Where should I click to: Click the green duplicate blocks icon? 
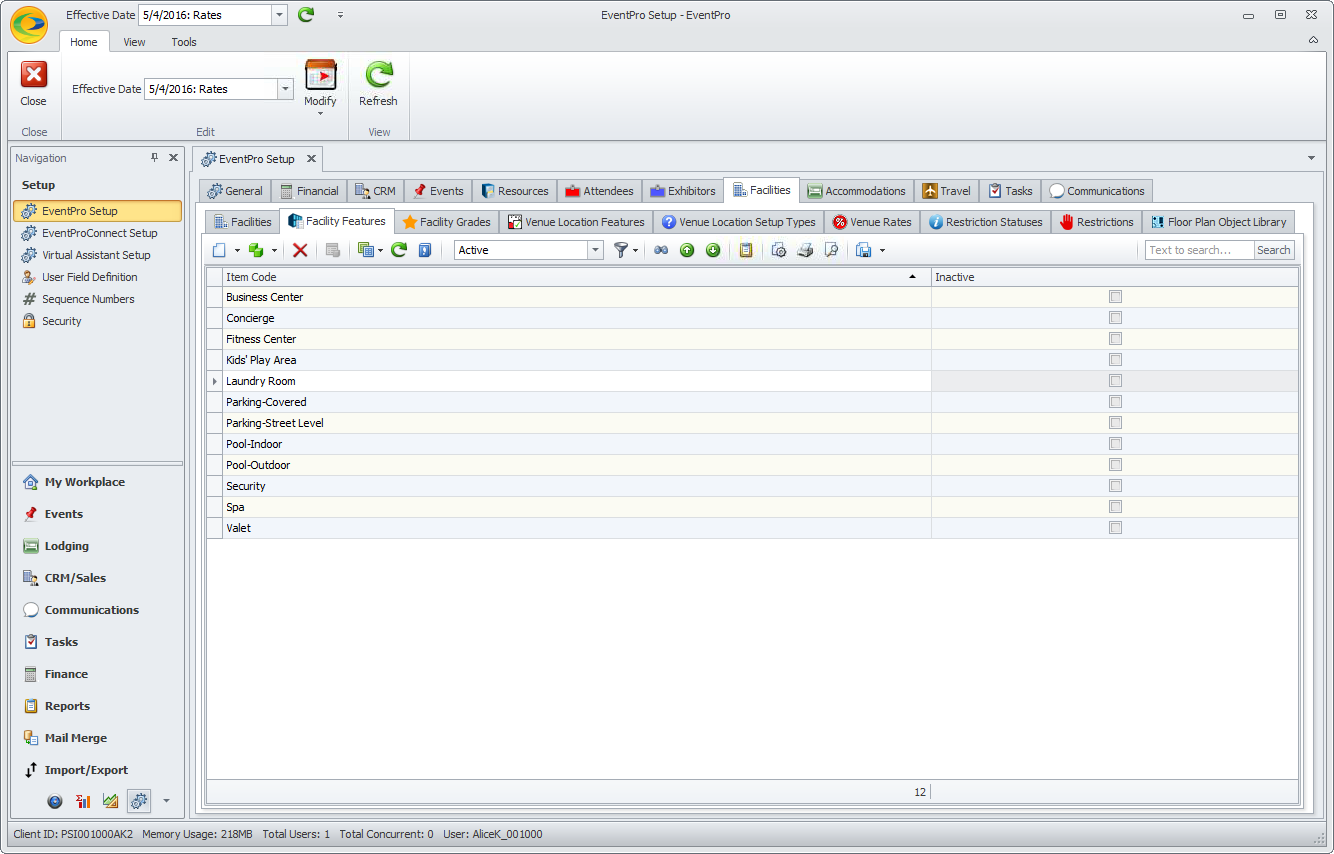256,250
